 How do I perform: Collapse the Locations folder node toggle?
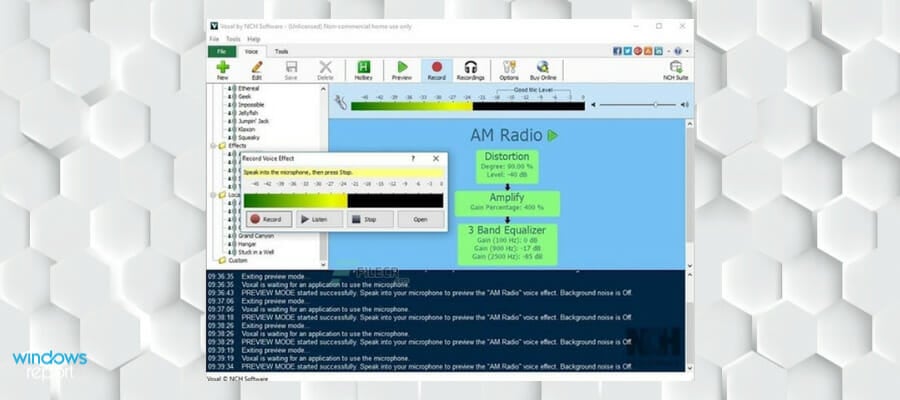point(213,195)
